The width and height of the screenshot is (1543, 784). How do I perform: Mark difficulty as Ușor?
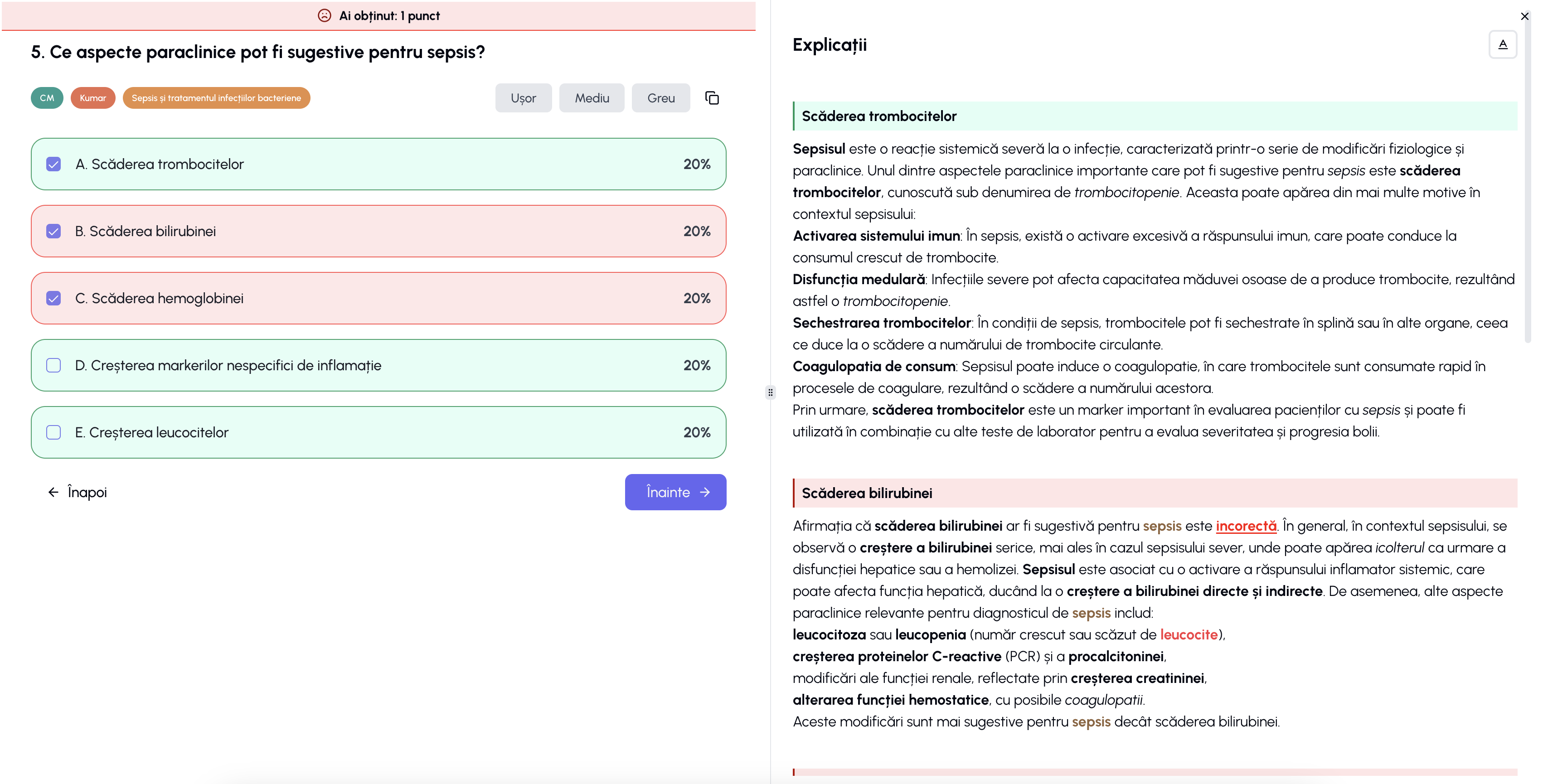click(523, 97)
